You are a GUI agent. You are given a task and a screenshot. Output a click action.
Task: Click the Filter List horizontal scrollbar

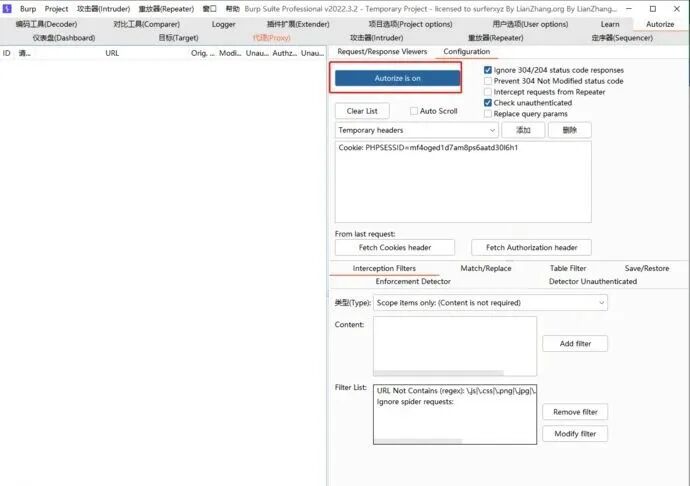(x=418, y=441)
